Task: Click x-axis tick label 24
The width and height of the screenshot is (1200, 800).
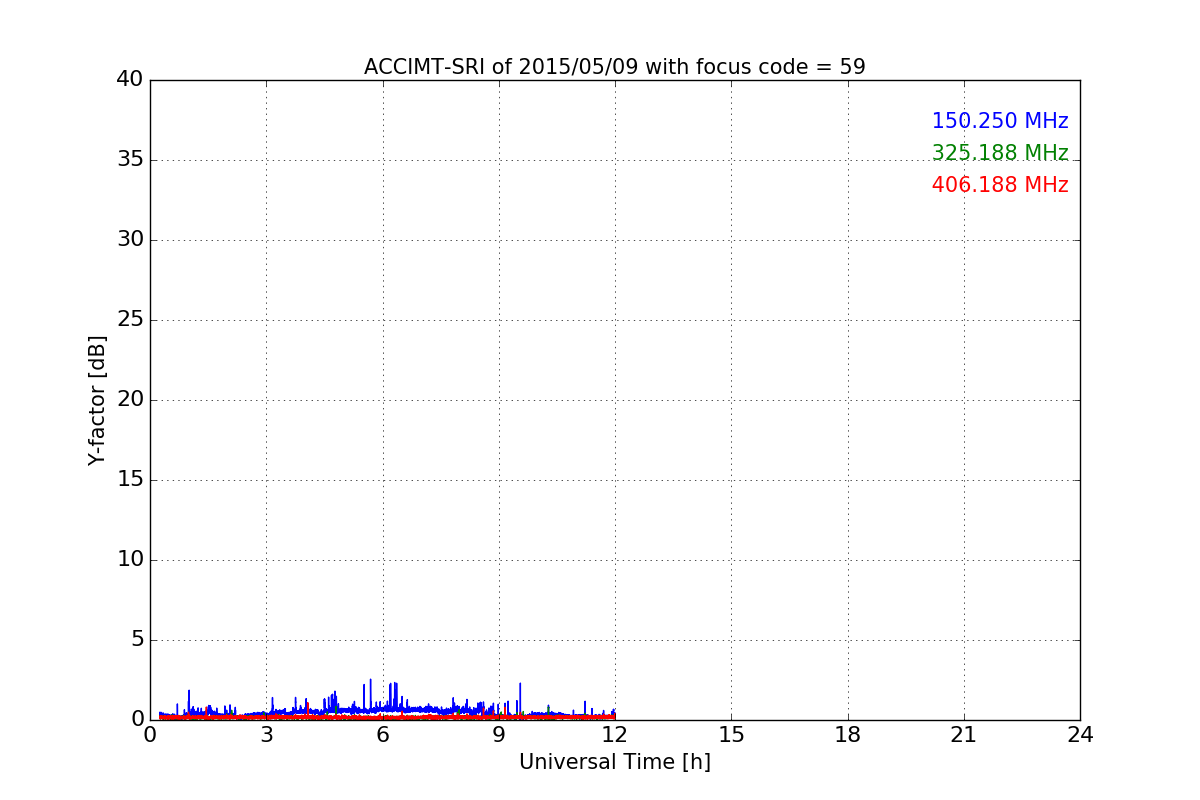Action: point(1080,735)
